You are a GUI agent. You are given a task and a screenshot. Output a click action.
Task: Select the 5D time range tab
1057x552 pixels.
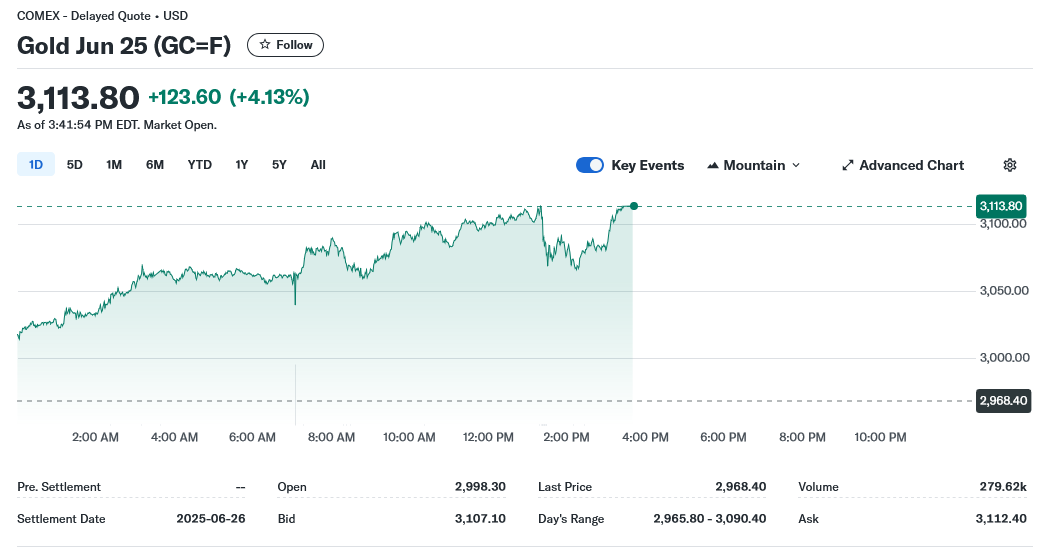(75, 164)
